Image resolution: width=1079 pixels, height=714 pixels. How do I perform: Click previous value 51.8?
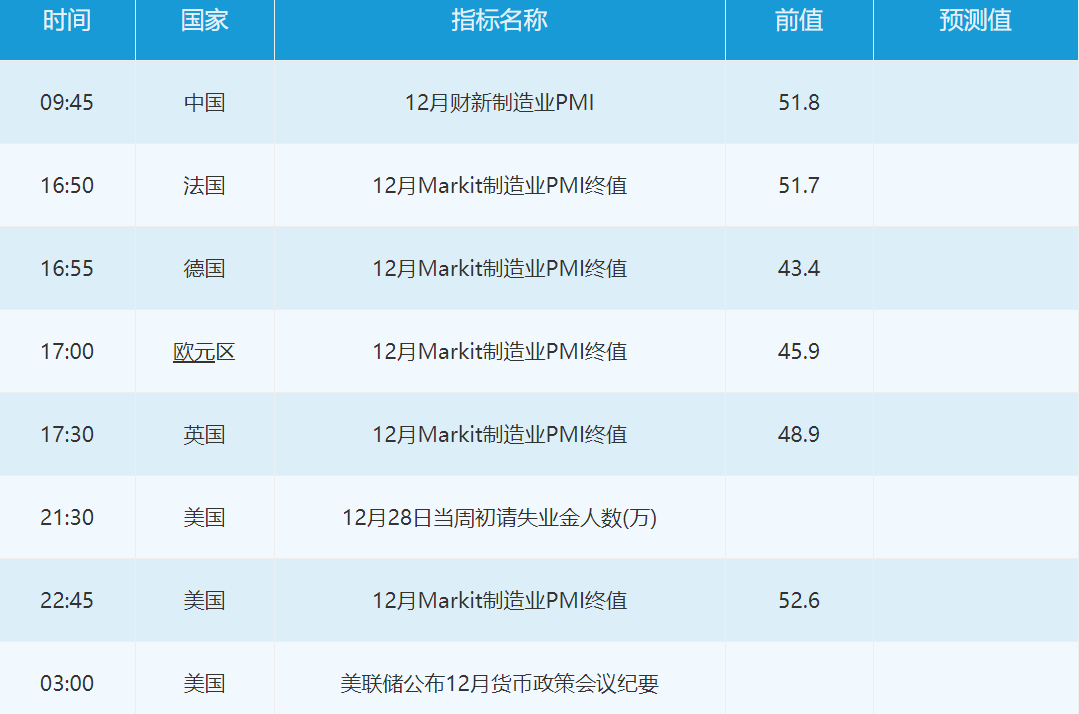coord(799,102)
